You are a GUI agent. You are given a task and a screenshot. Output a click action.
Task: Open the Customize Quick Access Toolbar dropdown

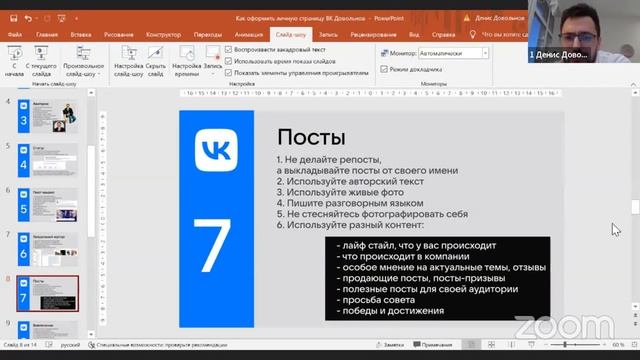tap(76, 18)
